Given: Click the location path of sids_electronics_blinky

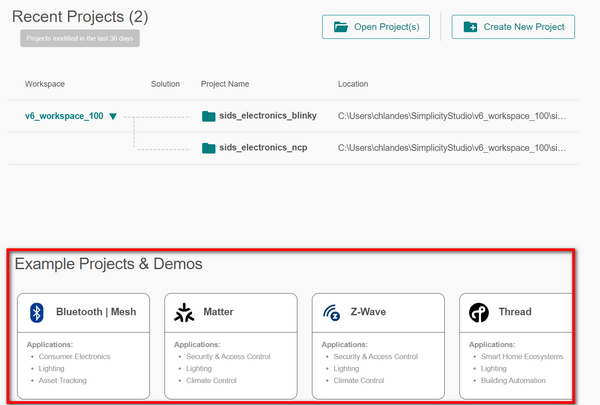Looking at the screenshot, I should pyautogui.click(x=452, y=116).
